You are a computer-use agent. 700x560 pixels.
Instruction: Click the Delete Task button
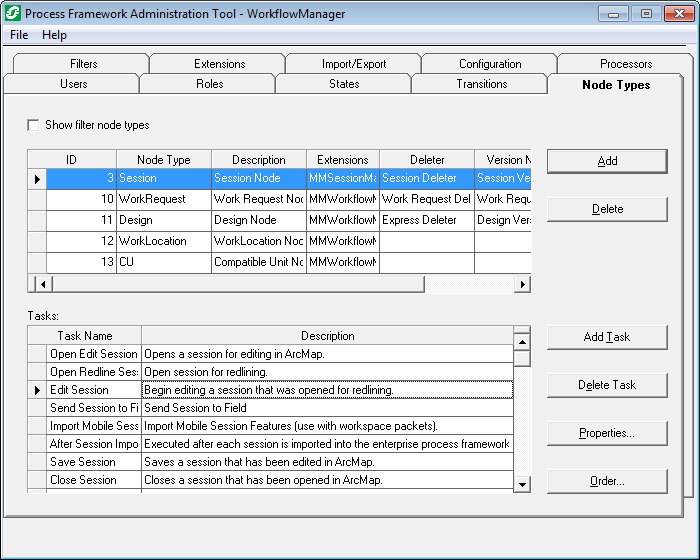[x=607, y=385]
